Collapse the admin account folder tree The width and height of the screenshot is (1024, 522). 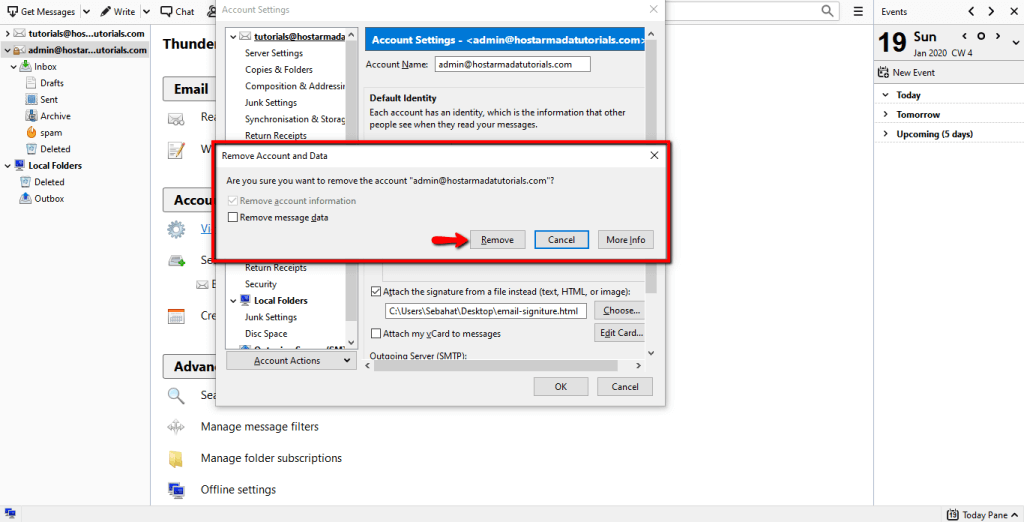point(7,50)
